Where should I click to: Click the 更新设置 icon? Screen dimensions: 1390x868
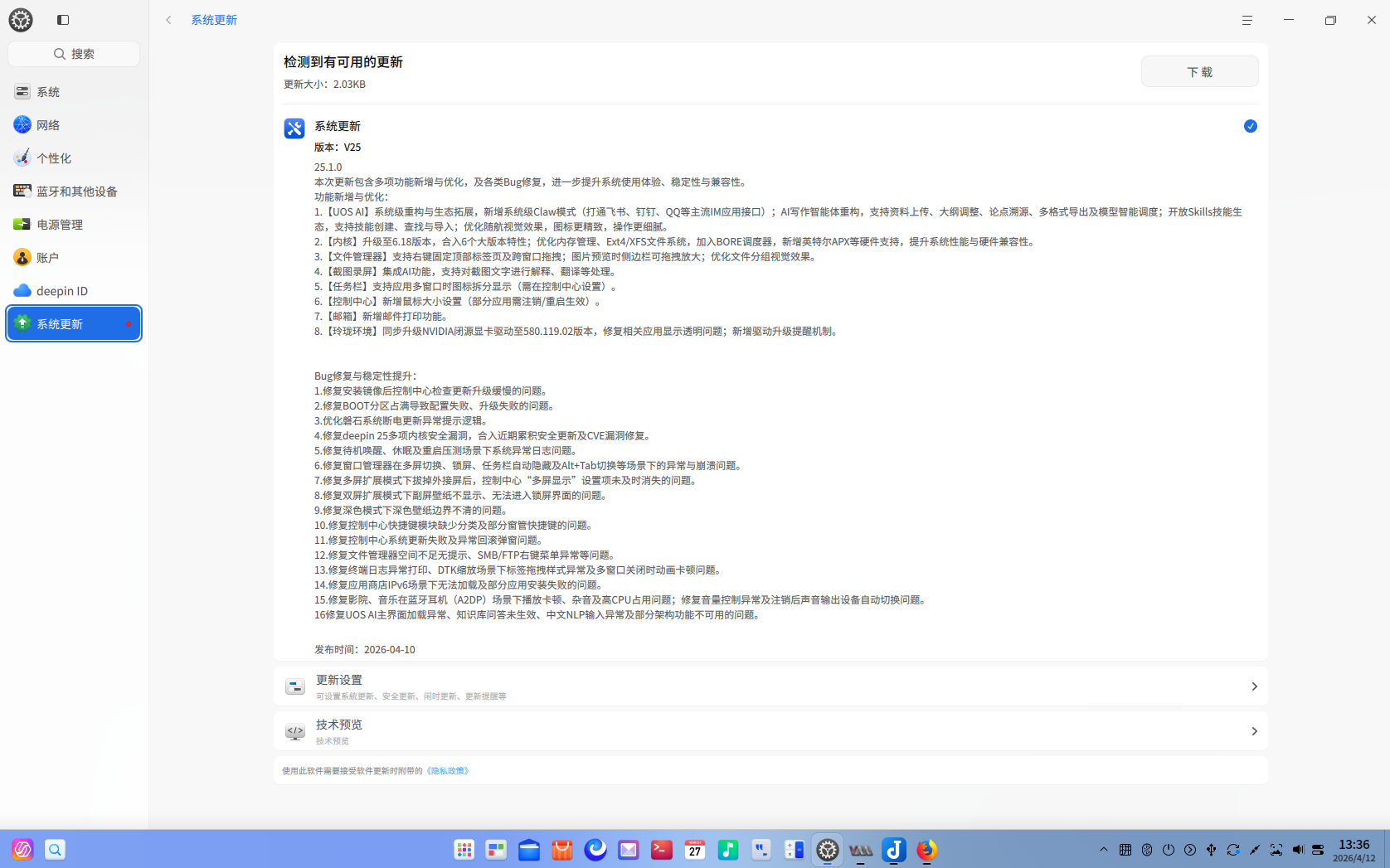pyautogui.click(x=295, y=686)
